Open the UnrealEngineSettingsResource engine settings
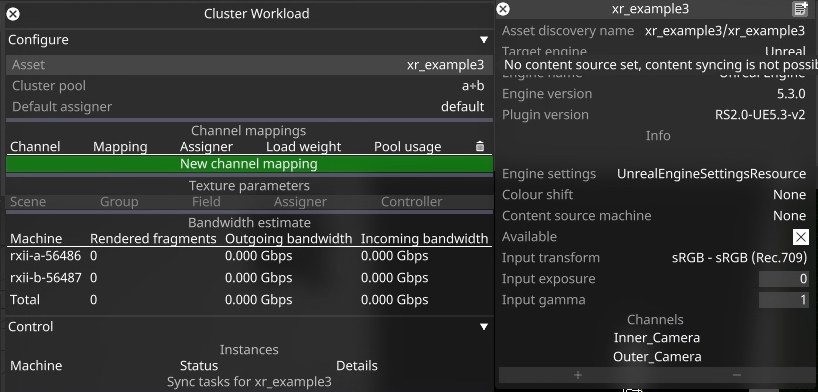Viewport: 818px width, 392px height. click(x=712, y=174)
